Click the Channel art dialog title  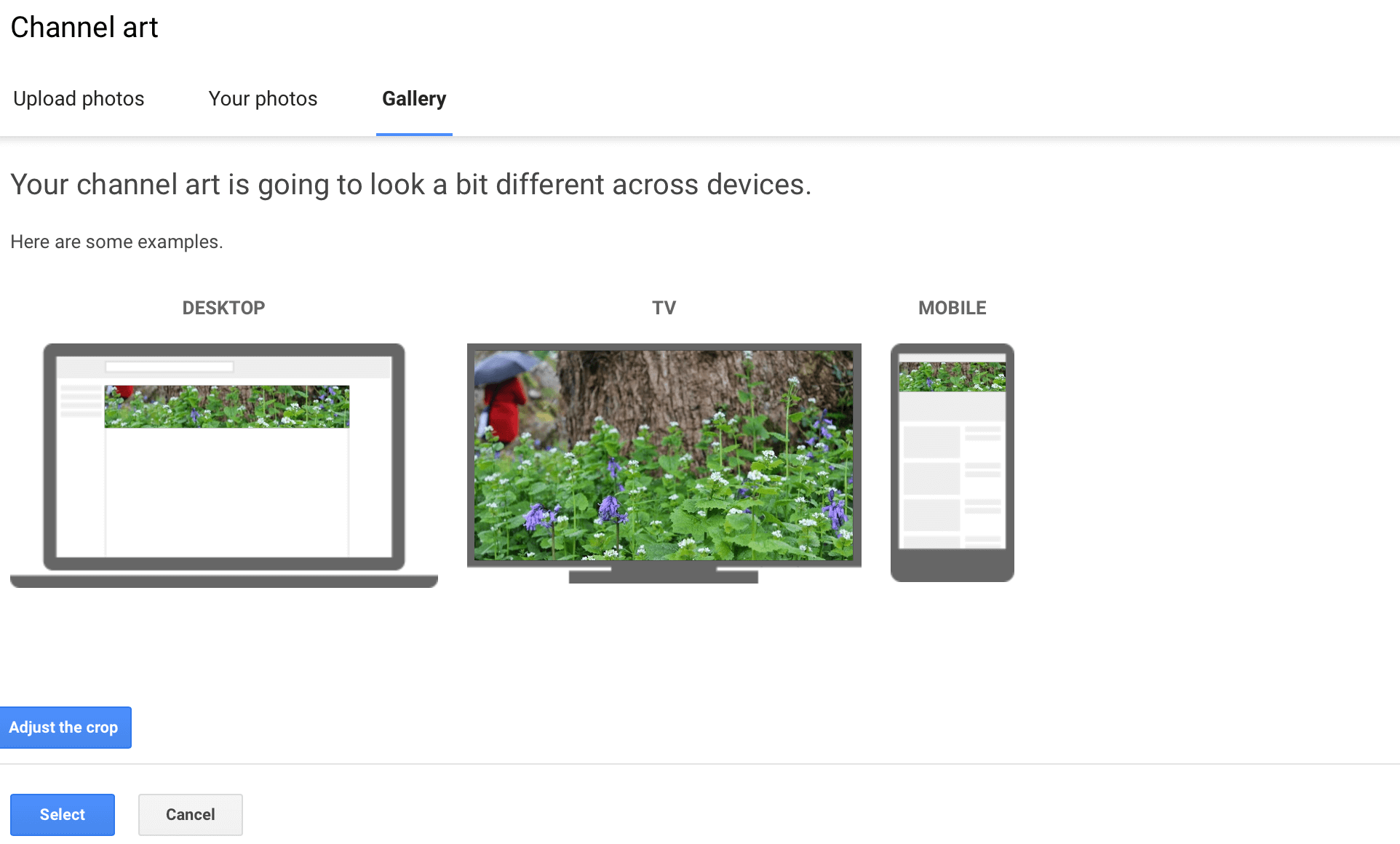(84, 28)
